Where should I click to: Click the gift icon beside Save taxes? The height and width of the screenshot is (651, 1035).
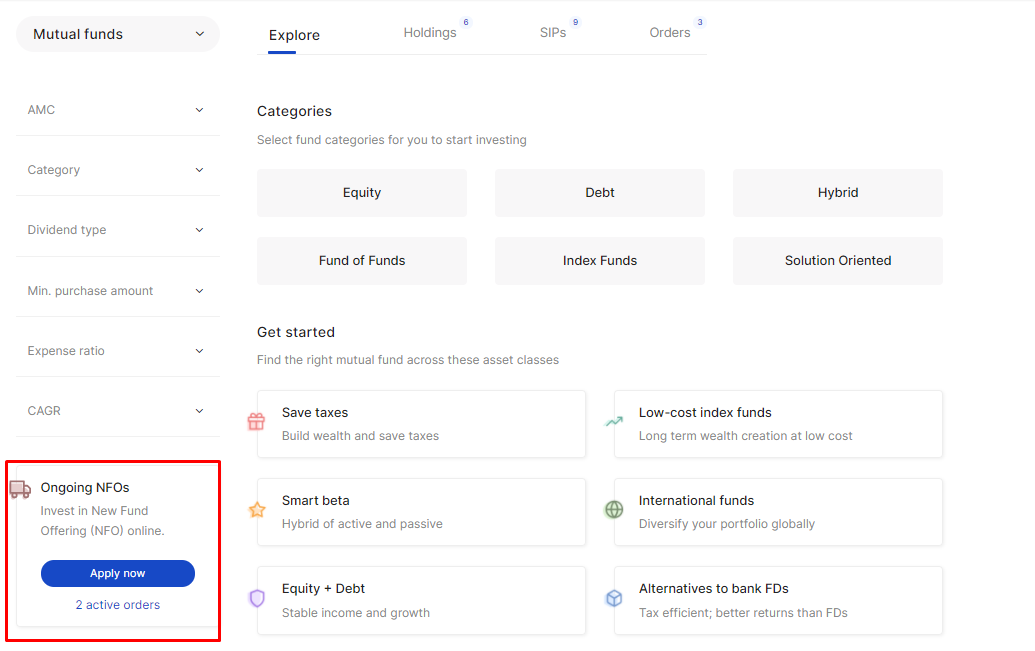pos(256,421)
